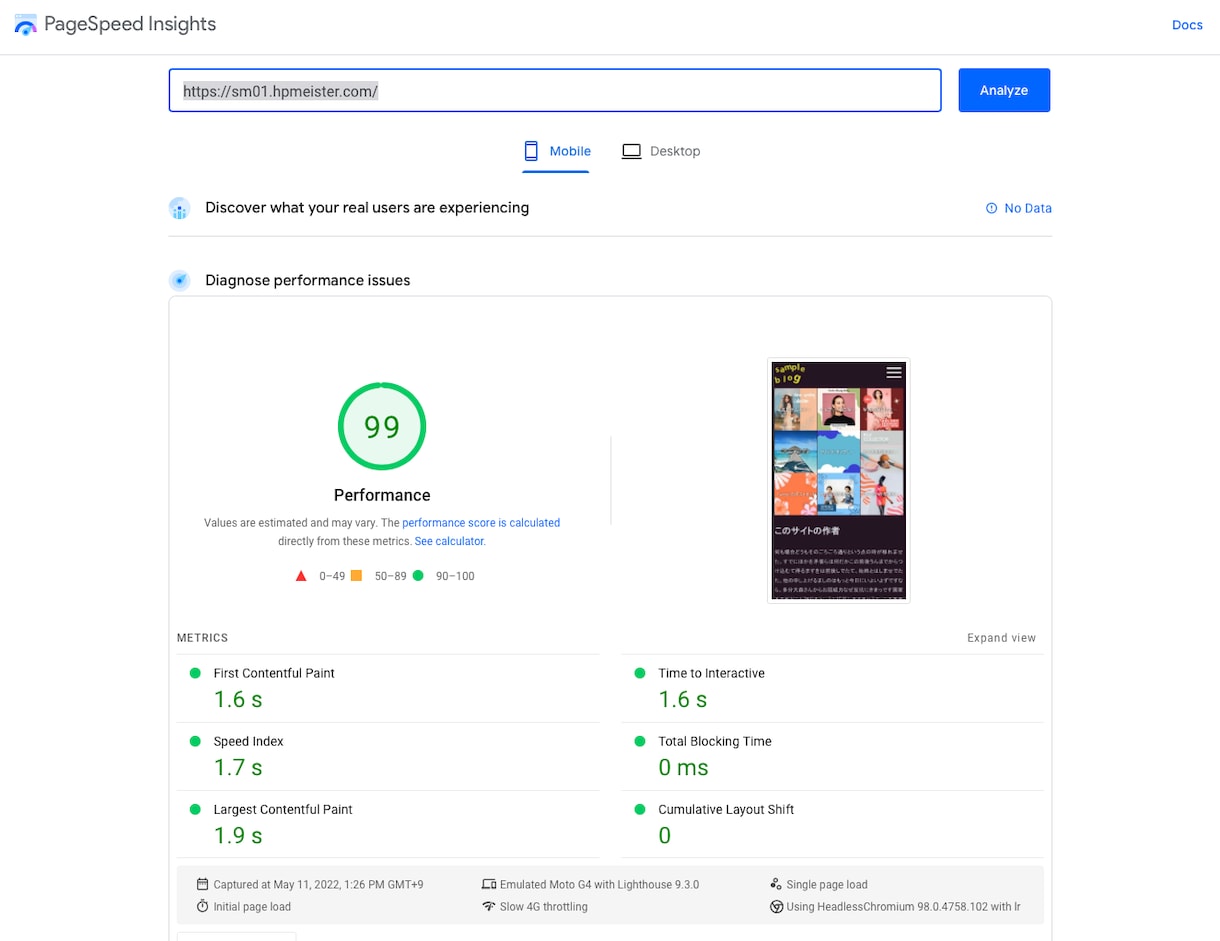Click the wifi icon beside Slow 4G throttling
The image size is (1220, 941).
489,906
